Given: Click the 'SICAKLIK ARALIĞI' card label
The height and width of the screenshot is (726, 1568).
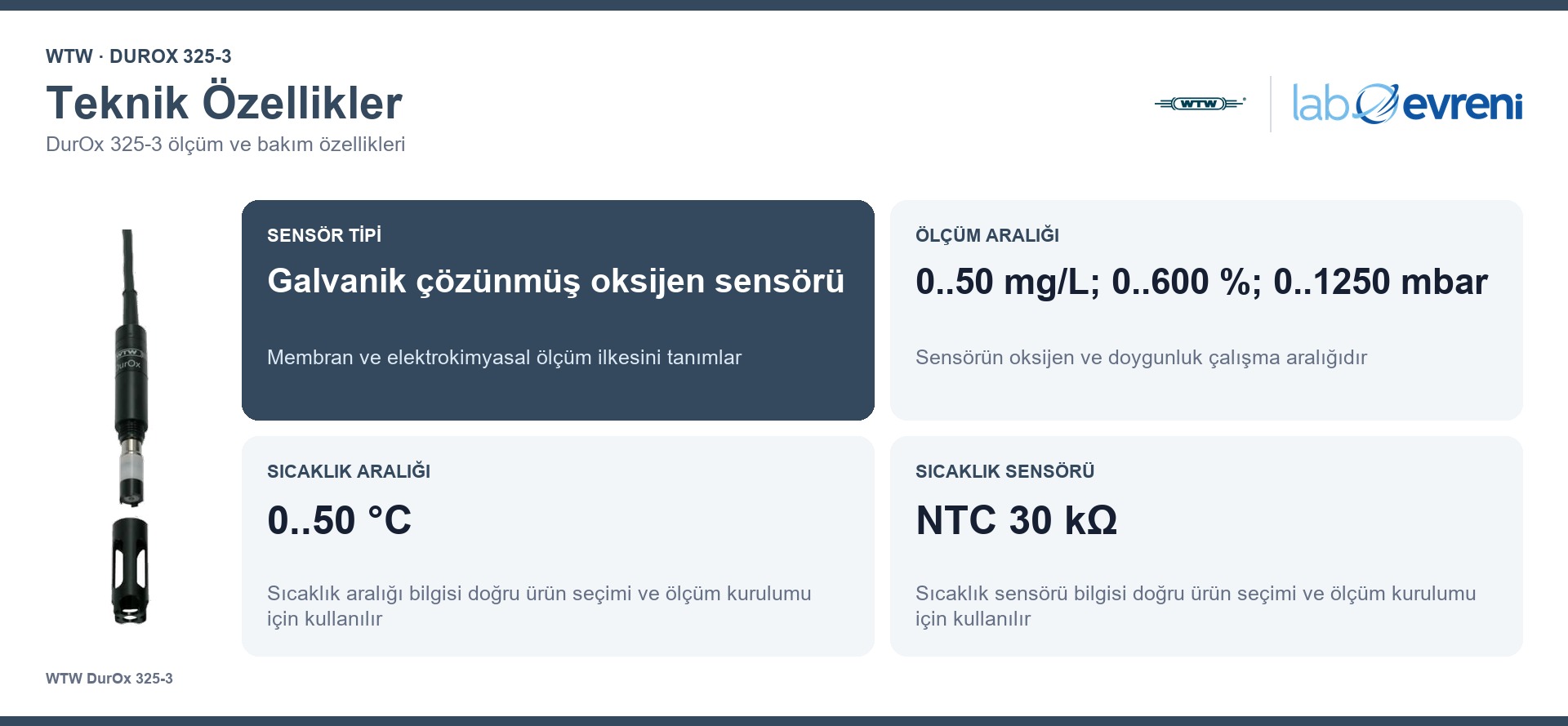Looking at the screenshot, I should point(349,471).
